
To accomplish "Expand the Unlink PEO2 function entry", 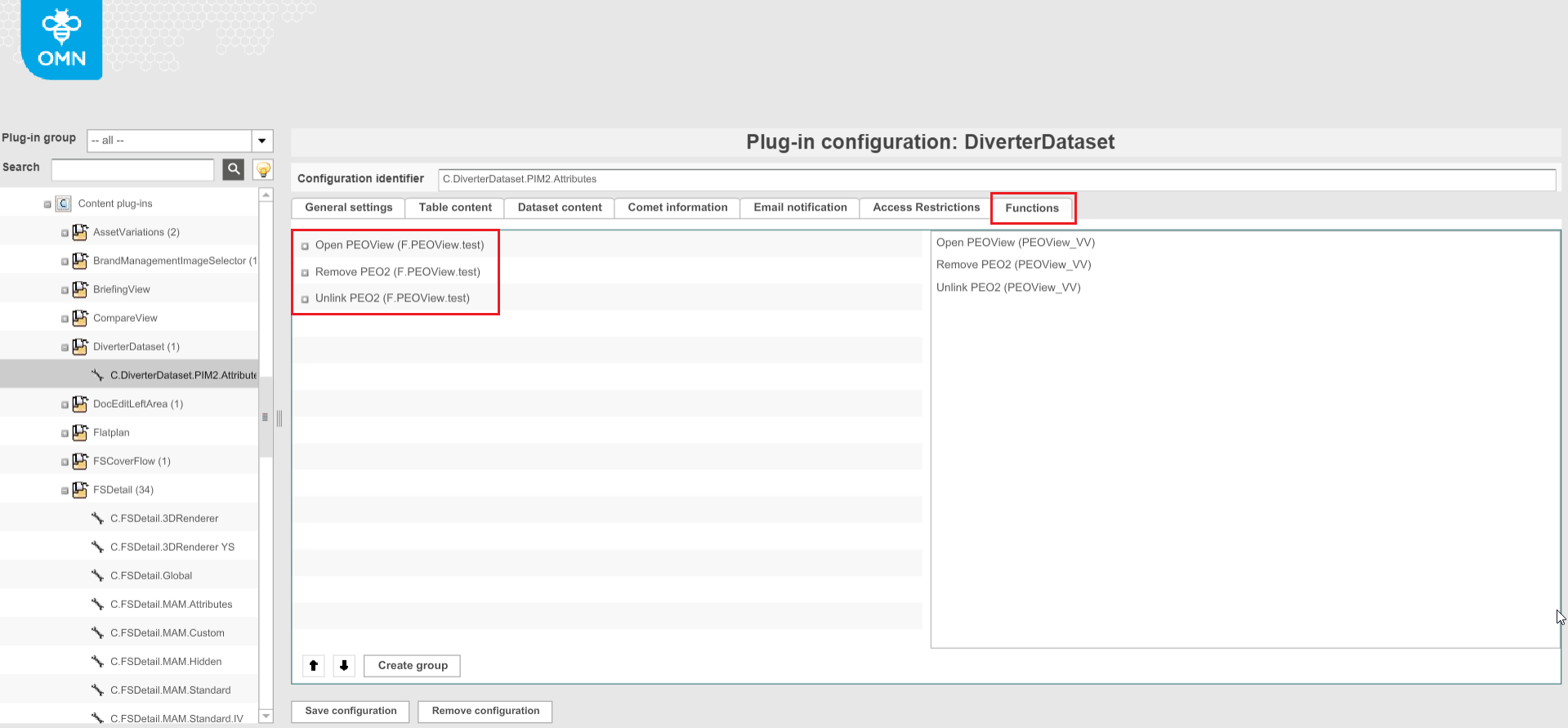I will click(305, 299).
